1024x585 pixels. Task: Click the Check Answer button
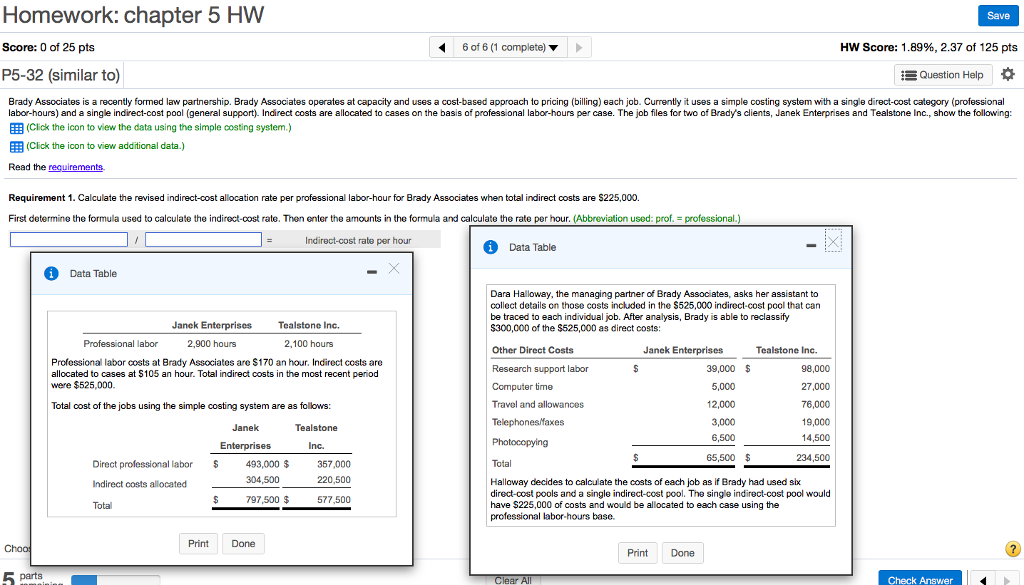[x=920, y=579]
